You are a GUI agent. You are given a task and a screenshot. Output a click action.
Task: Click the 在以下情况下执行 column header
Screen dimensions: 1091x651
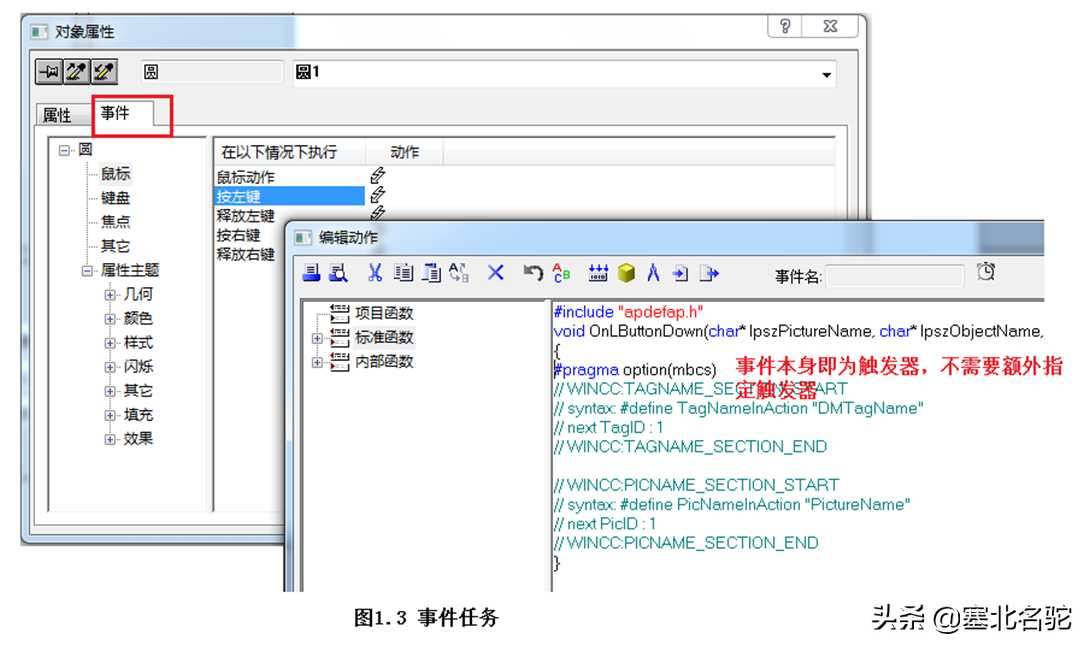click(x=289, y=152)
